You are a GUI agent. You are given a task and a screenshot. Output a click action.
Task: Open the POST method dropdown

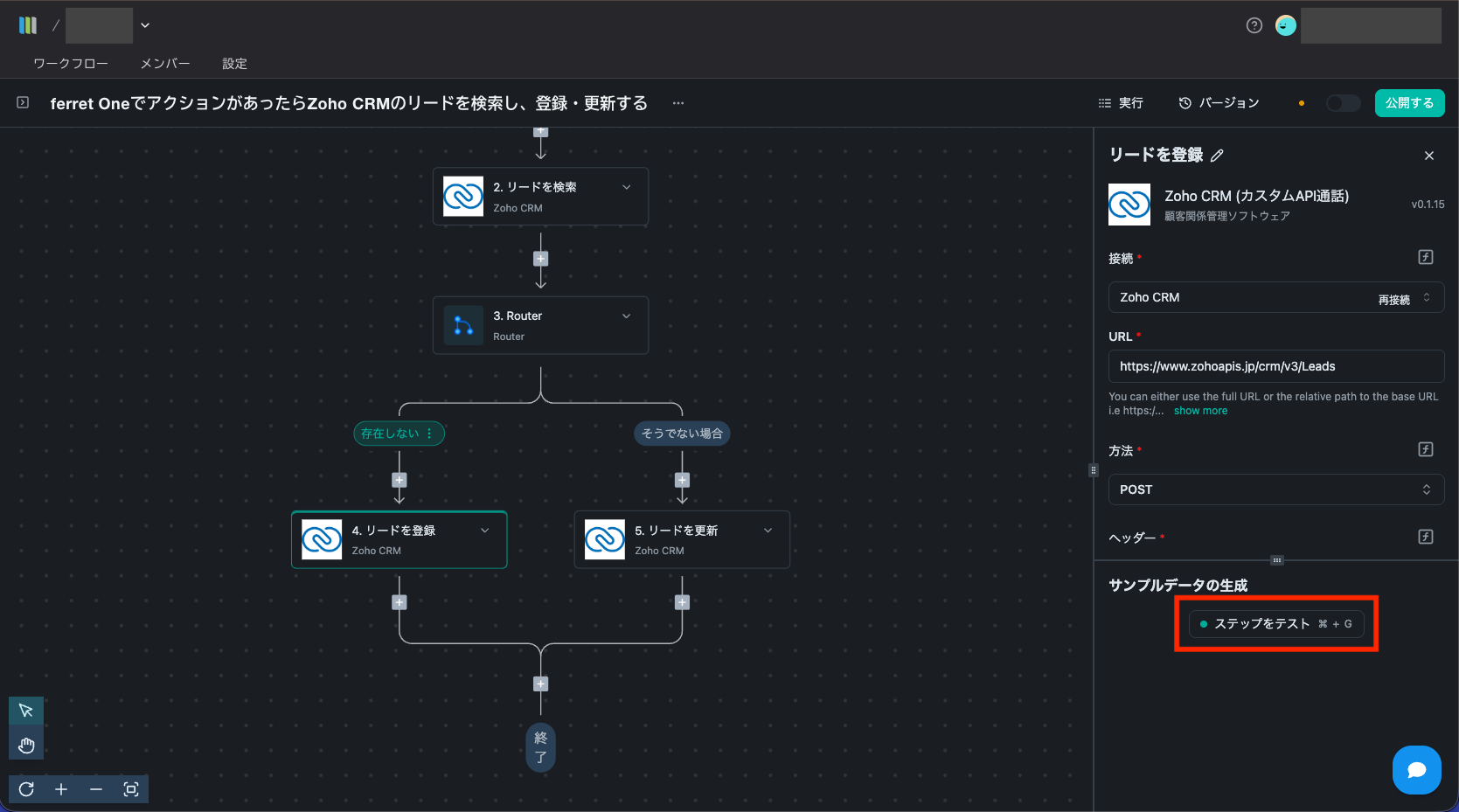click(1275, 489)
